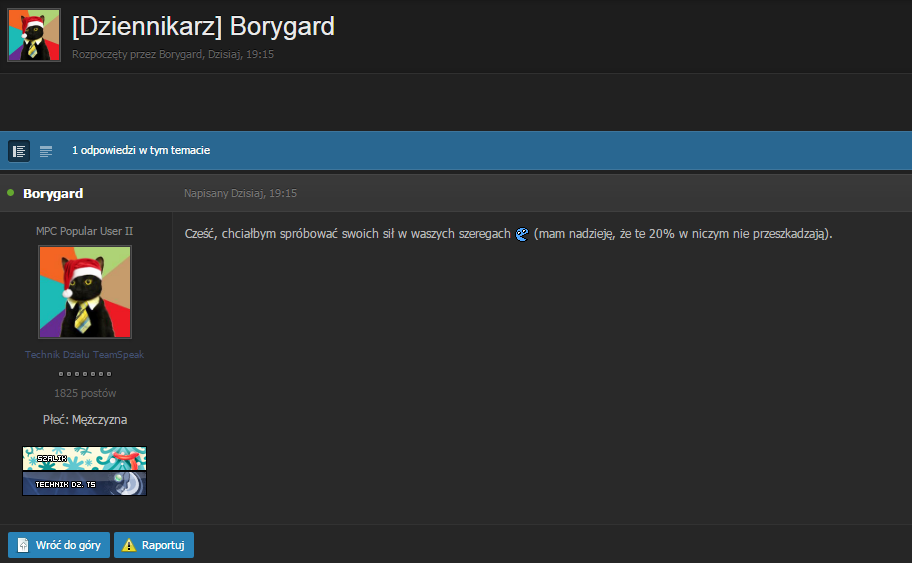This screenshot has height=563, width=912.
Task: Click the topic title [Dziennikarz] Borygard
Action: click(x=203, y=26)
